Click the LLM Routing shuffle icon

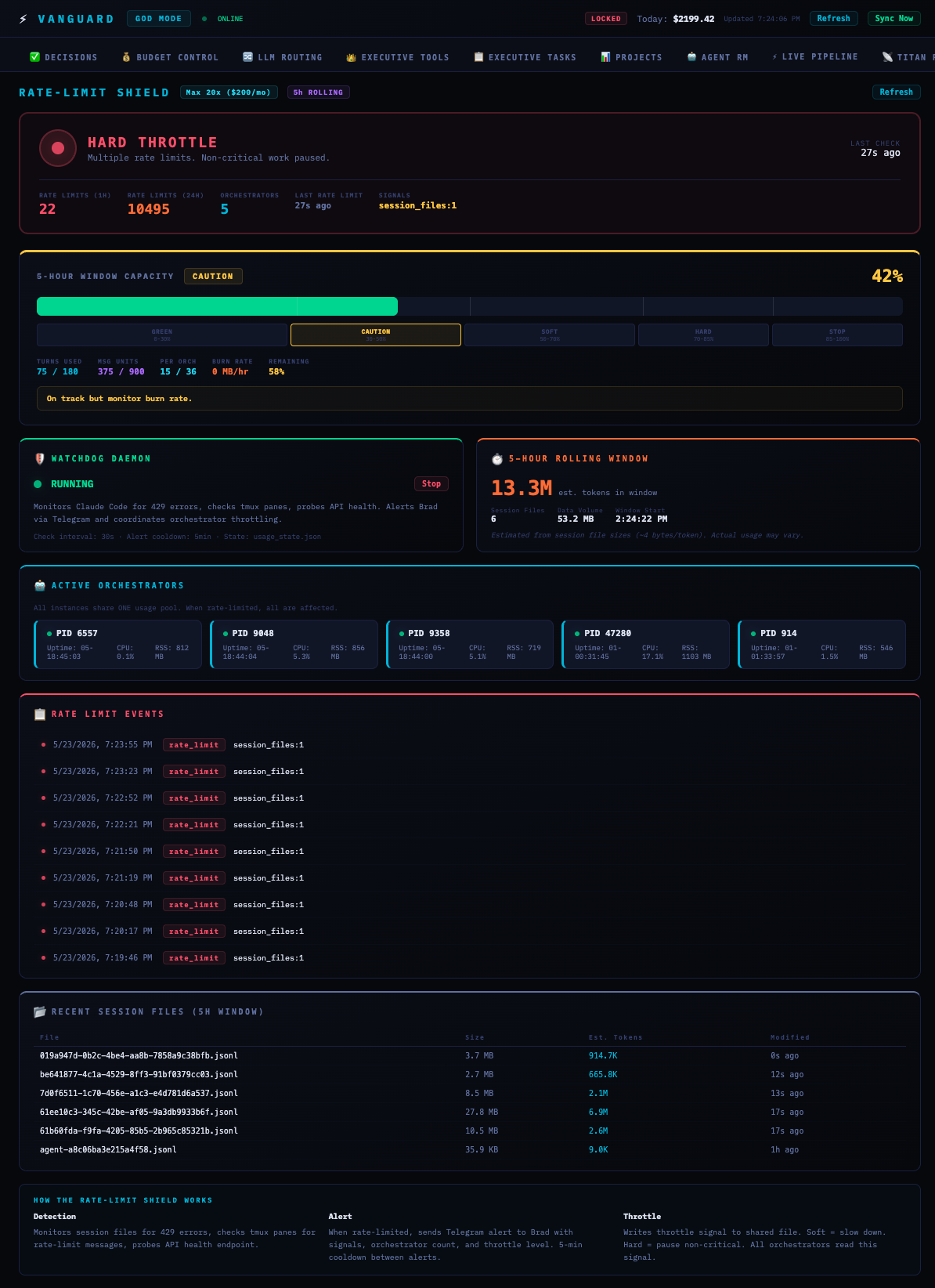click(247, 57)
